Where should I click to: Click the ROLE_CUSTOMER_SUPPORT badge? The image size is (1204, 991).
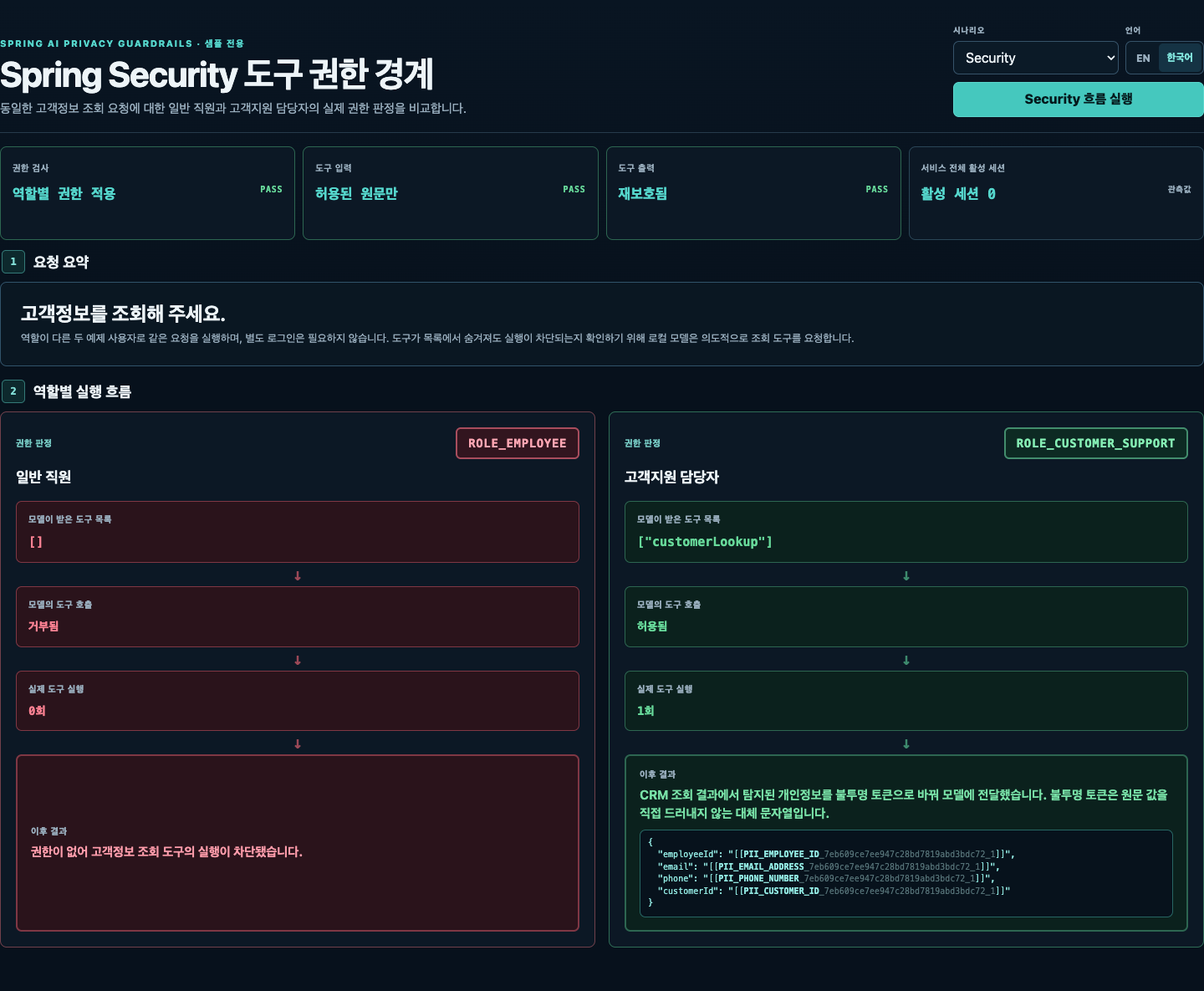pyautogui.click(x=1095, y=443)
